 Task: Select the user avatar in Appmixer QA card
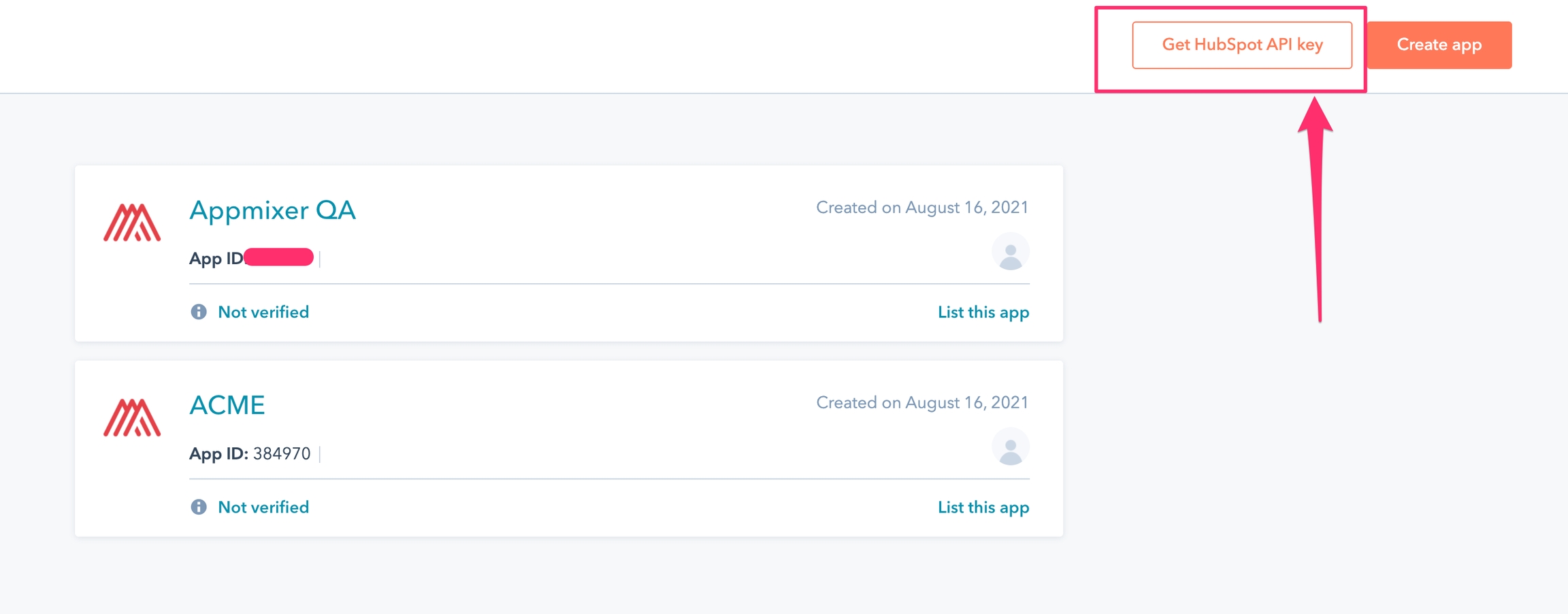1010,252
